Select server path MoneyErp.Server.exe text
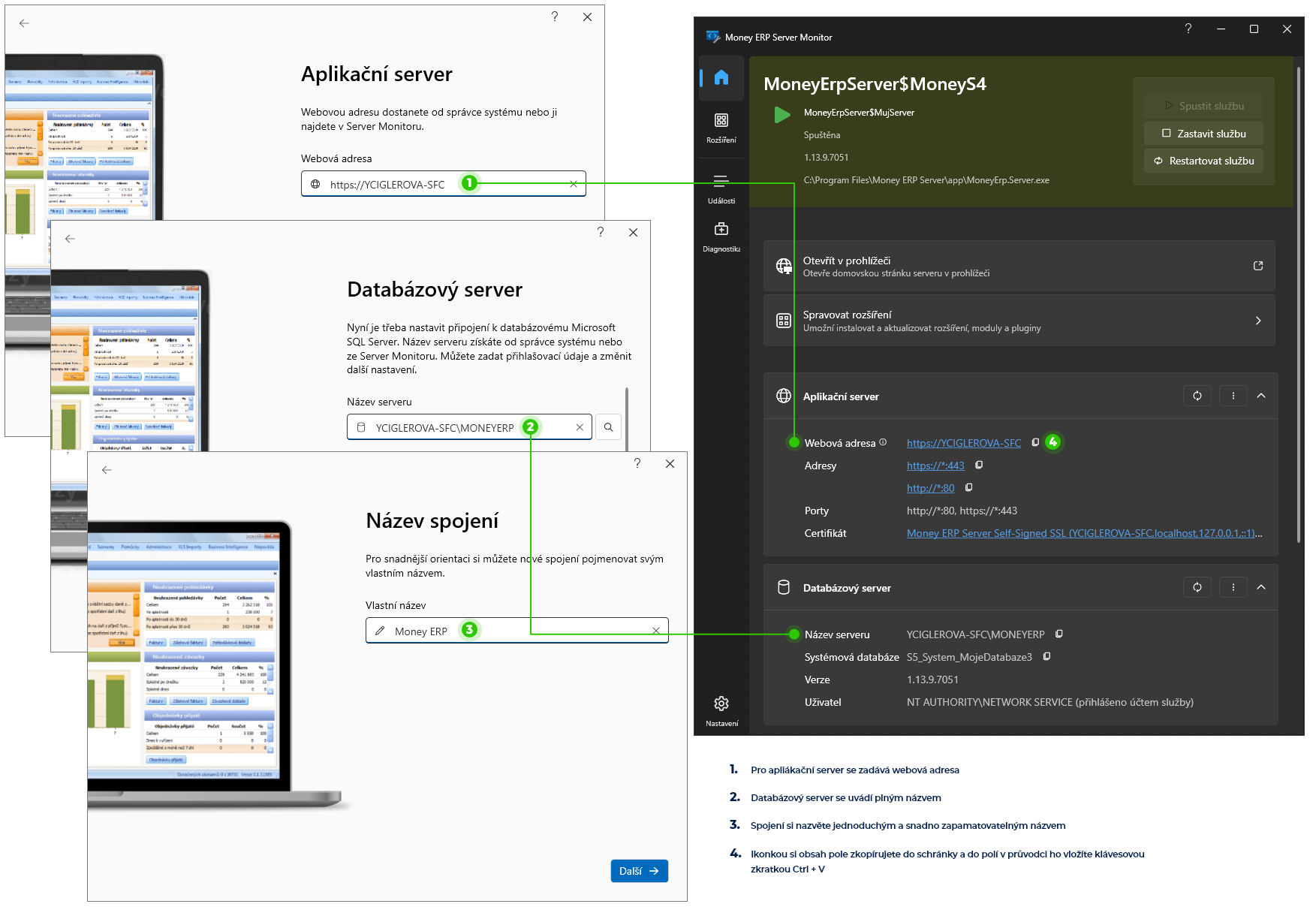 926,180
